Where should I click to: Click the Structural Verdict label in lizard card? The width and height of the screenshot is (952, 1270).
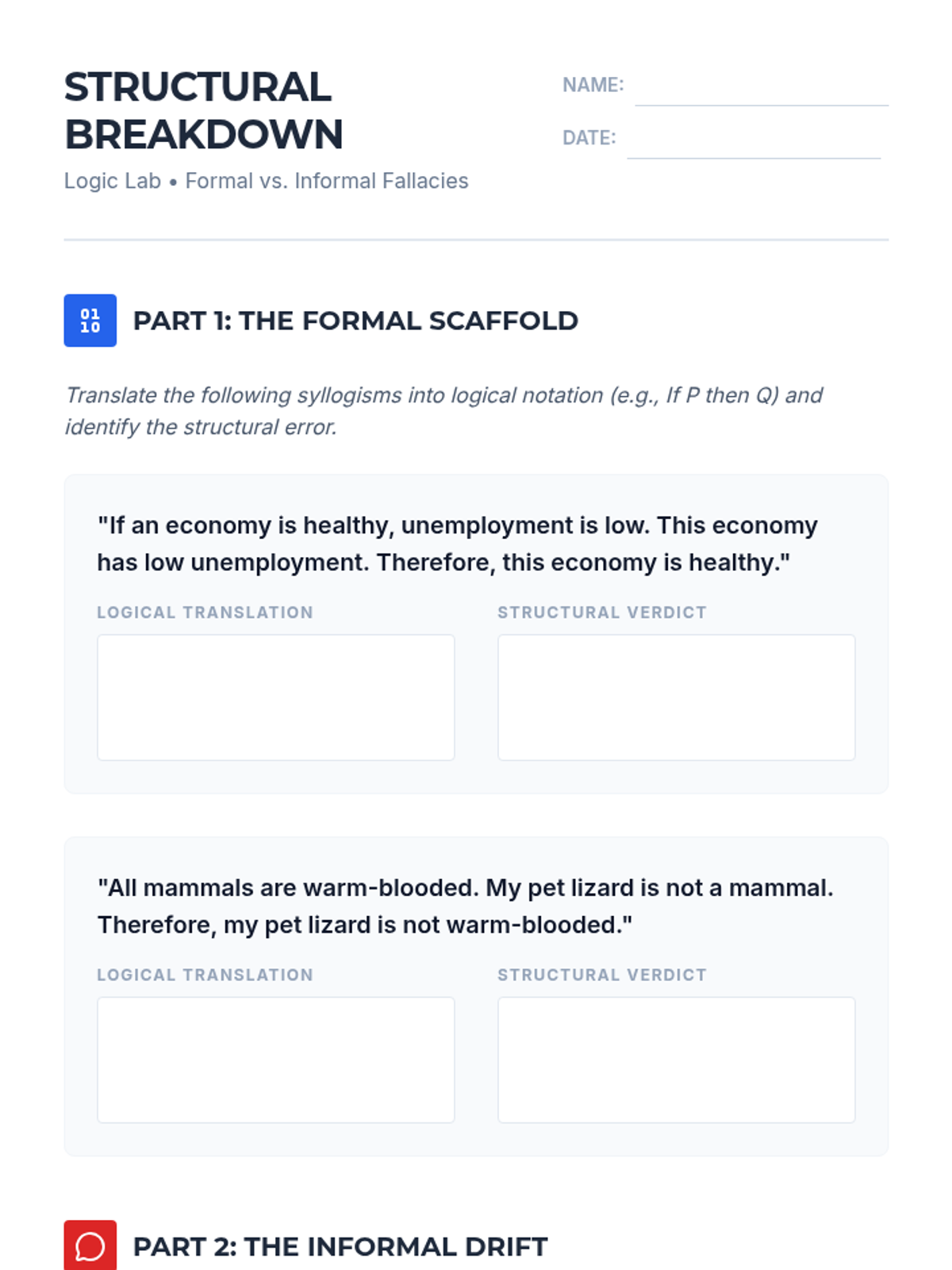click(x=602, y=975)
